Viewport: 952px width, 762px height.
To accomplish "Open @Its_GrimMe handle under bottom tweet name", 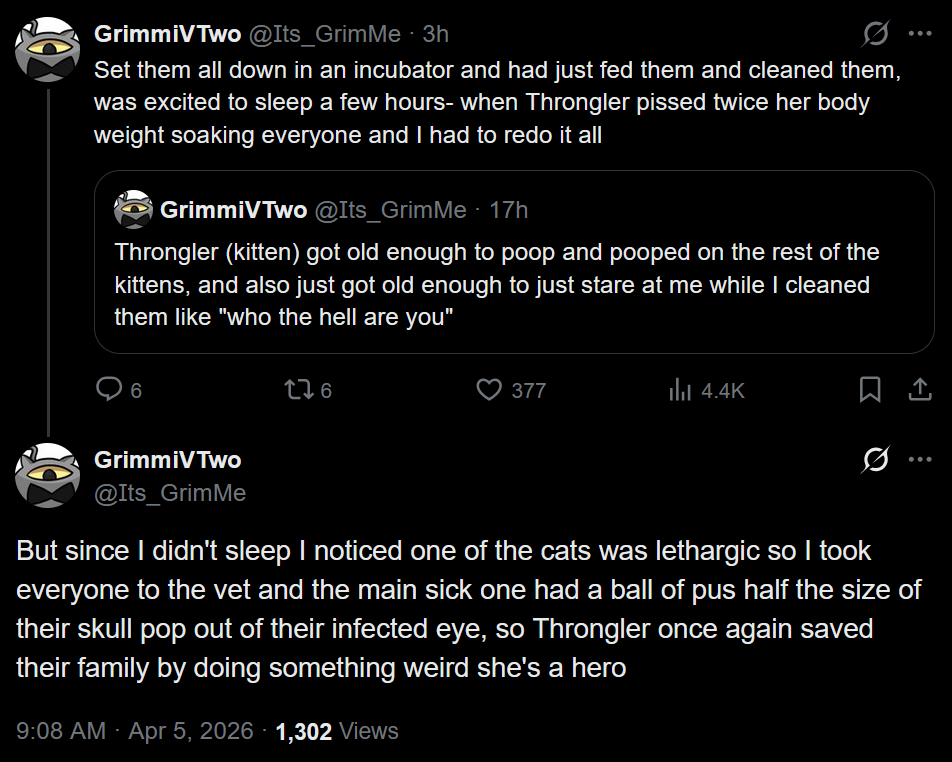I will click(170, 493).
